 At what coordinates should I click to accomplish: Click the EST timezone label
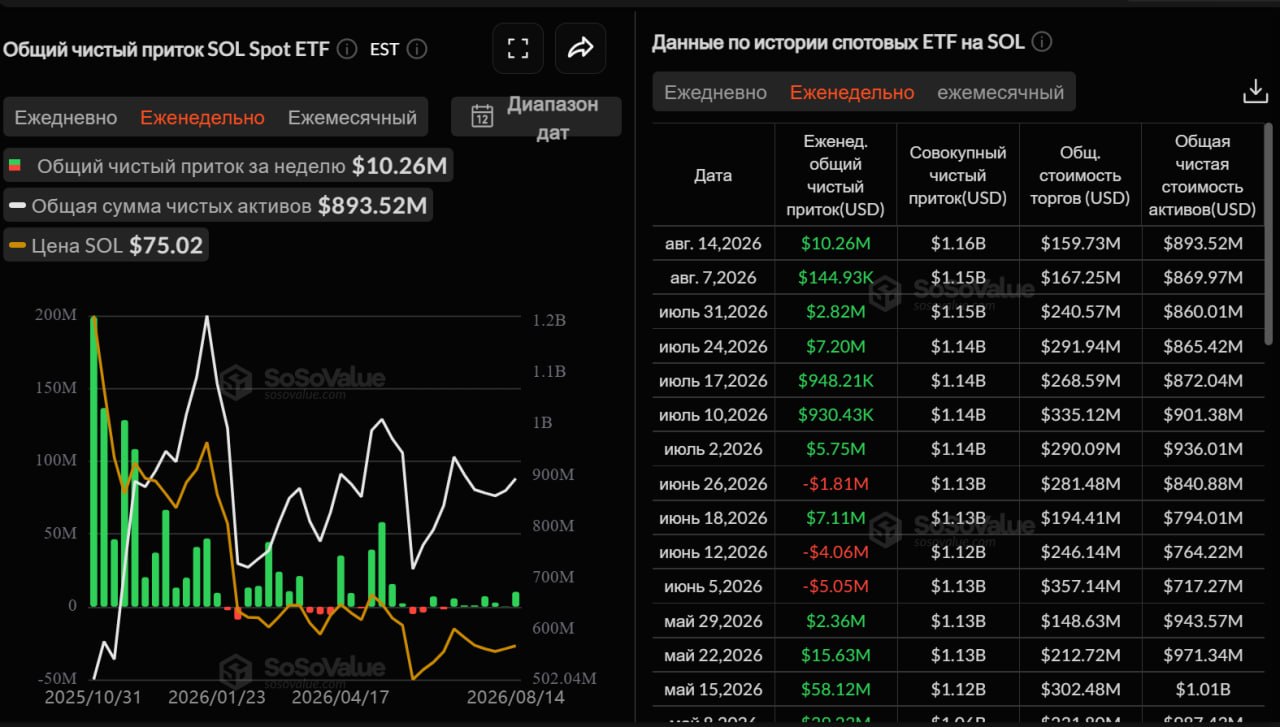(384, 48)
